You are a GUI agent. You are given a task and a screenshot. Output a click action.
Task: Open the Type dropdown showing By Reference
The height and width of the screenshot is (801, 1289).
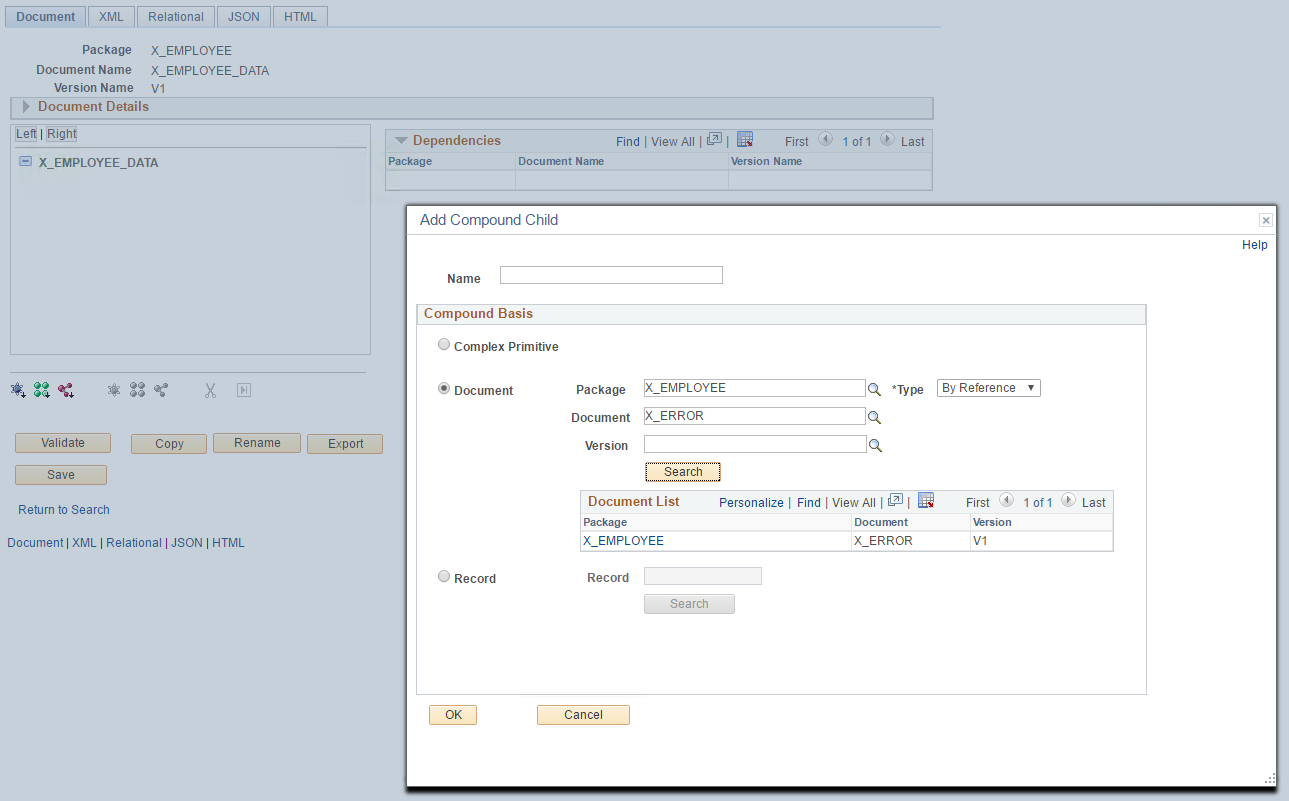988,387
